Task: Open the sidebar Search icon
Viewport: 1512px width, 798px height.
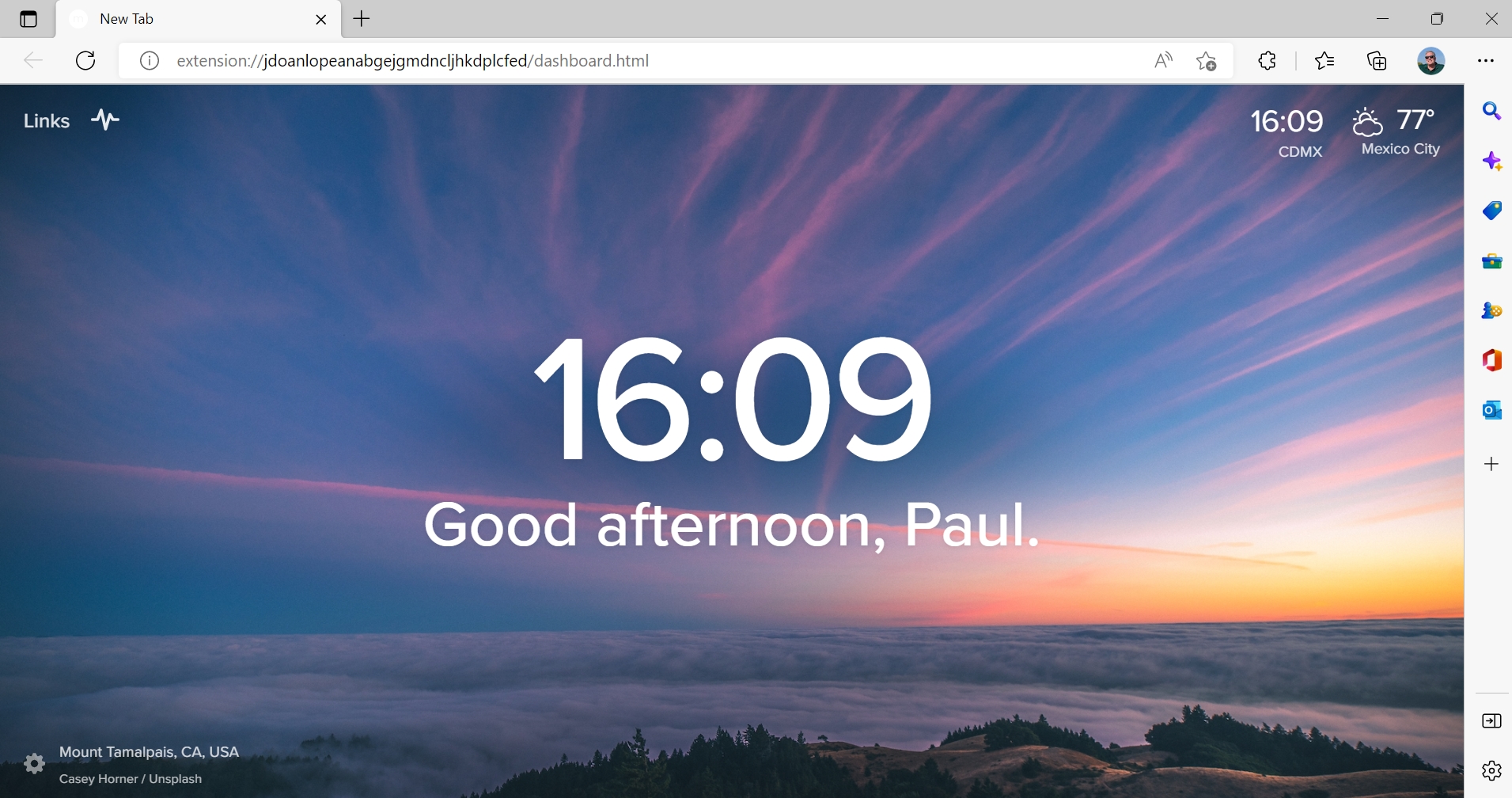Action: 1491,112
